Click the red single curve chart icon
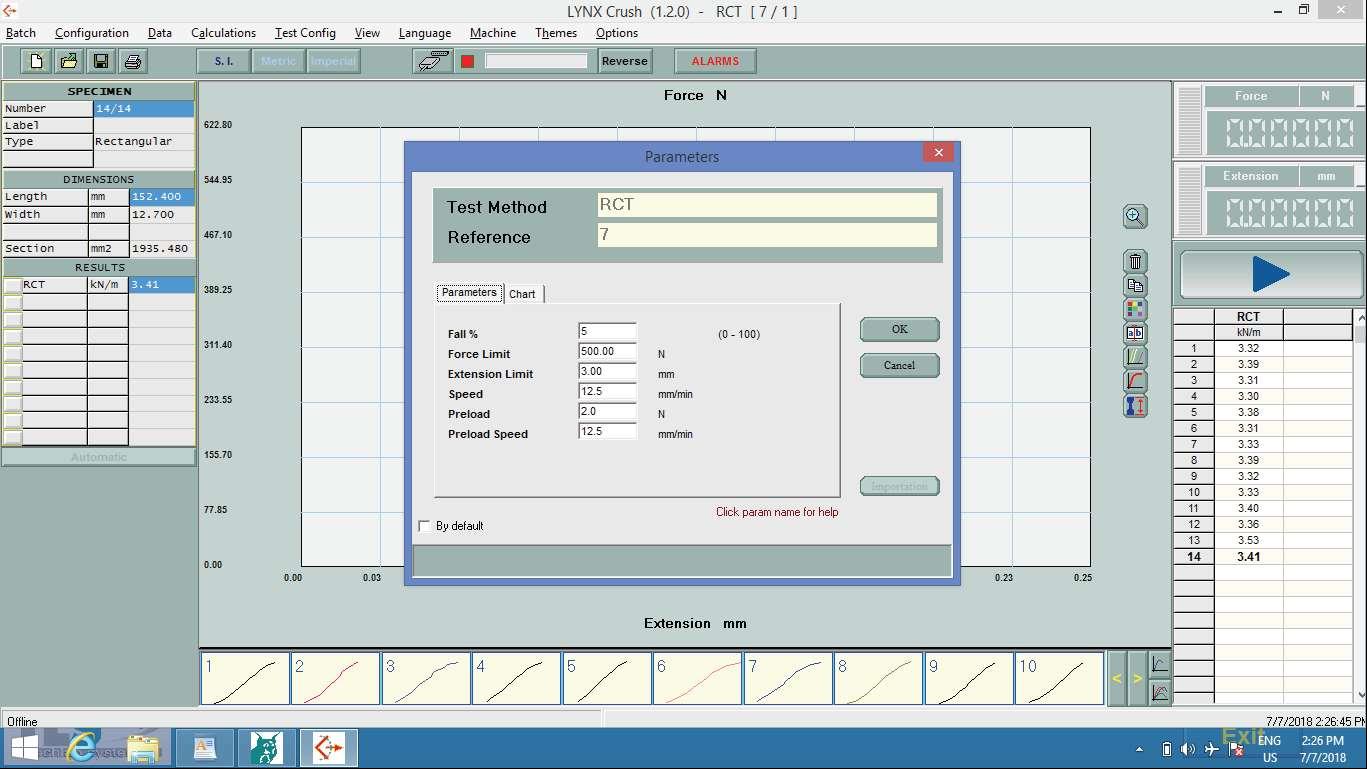Image resolution: width=1367 pixels, height=769 pixels. coord(1135,381)
